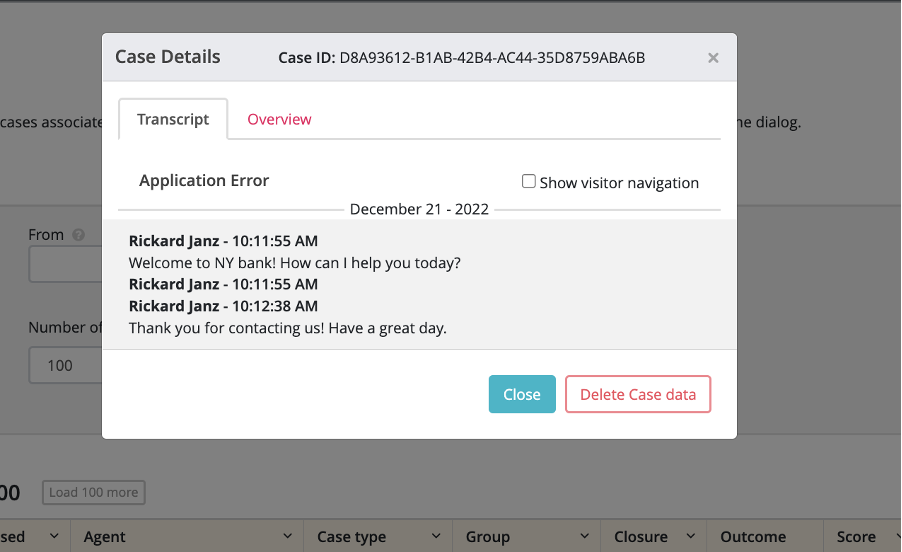Click the help icon beside From
The image size is (902, 552).
tap(78, 236)
